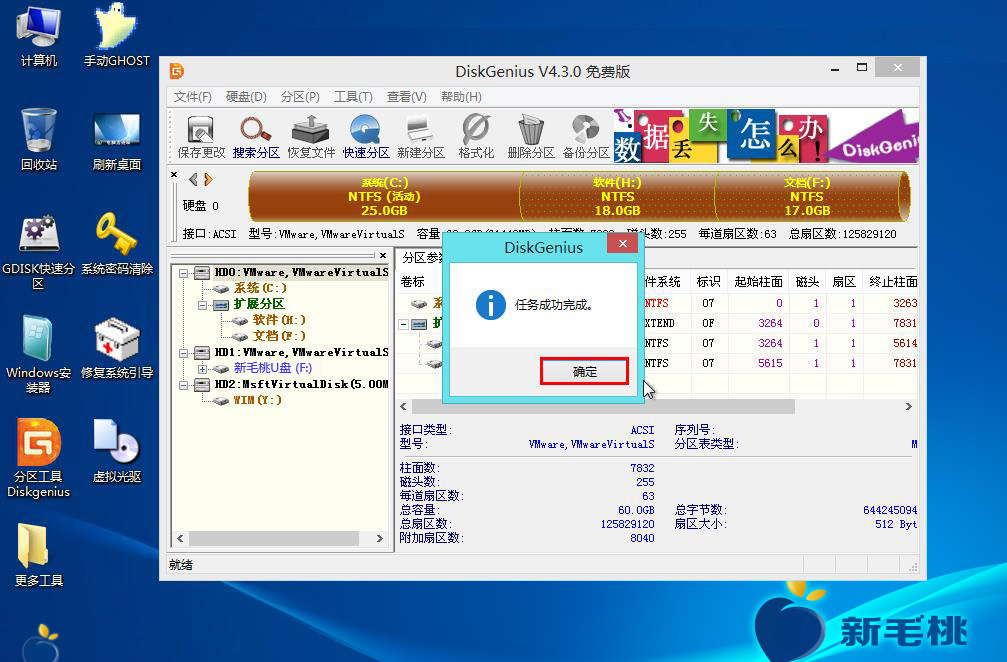Image resolution: width=1007 pixels, height=662 pixels.
Task: Click the 标识 column header
Action: [708, 282]
